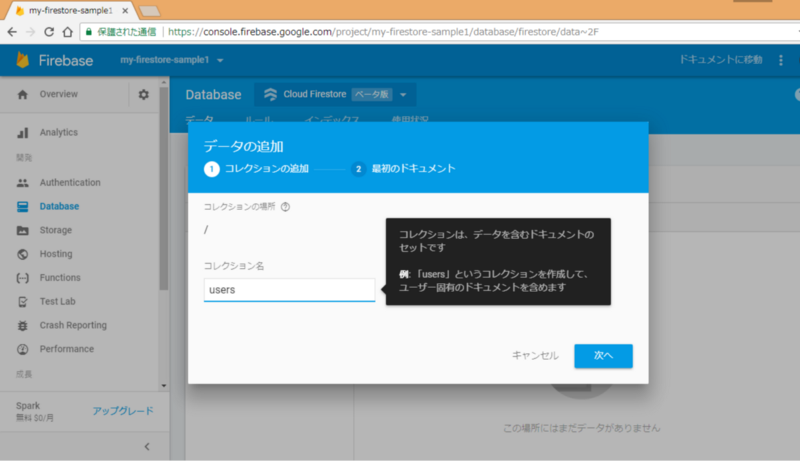
Task: Click the secure connection padlock icon
Action: 89,32
